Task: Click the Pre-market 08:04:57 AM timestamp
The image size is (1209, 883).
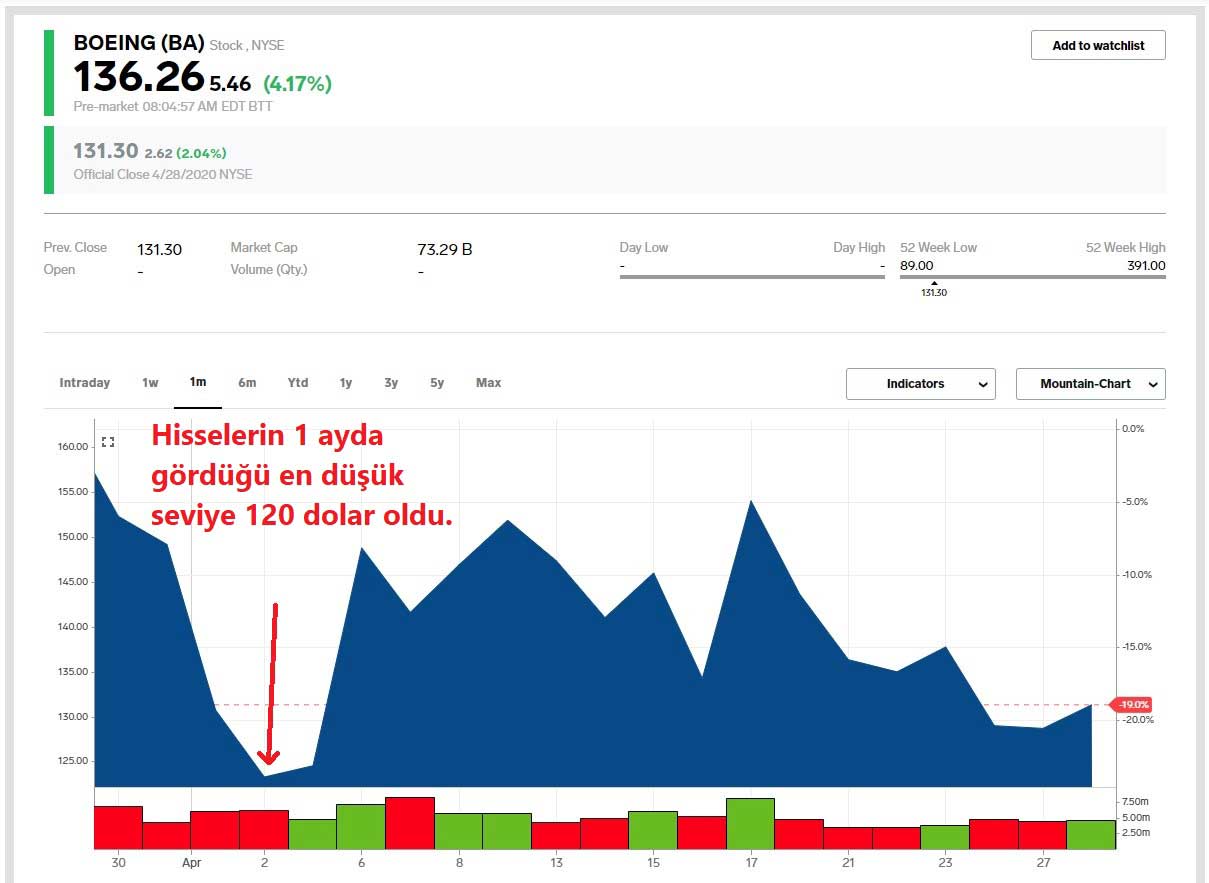Action: pos(173,106)
